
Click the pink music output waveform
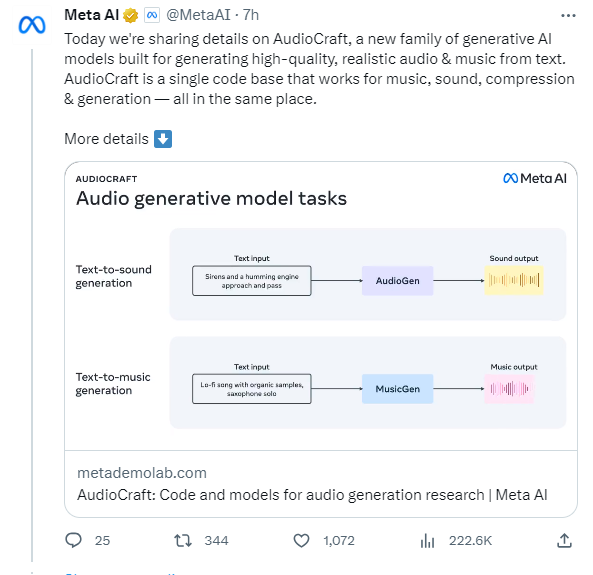pyautogui.click(x=509, y=389)
